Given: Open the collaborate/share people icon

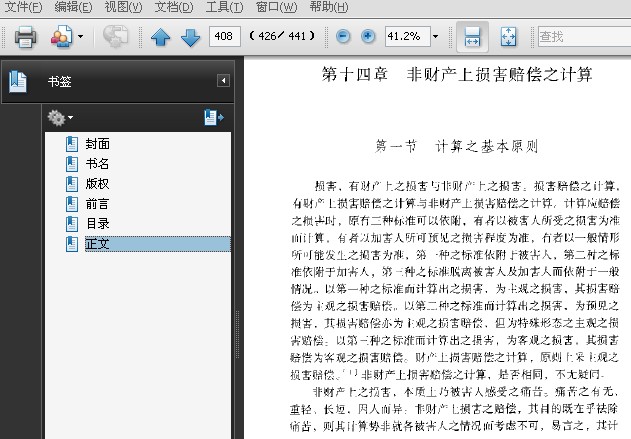Looking at the screenshot, I should tap(62, 37).
